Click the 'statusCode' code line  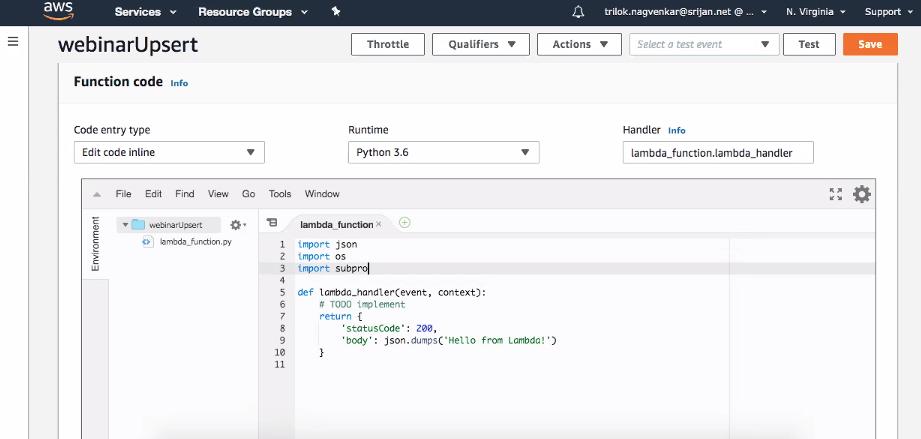(389, 329)
